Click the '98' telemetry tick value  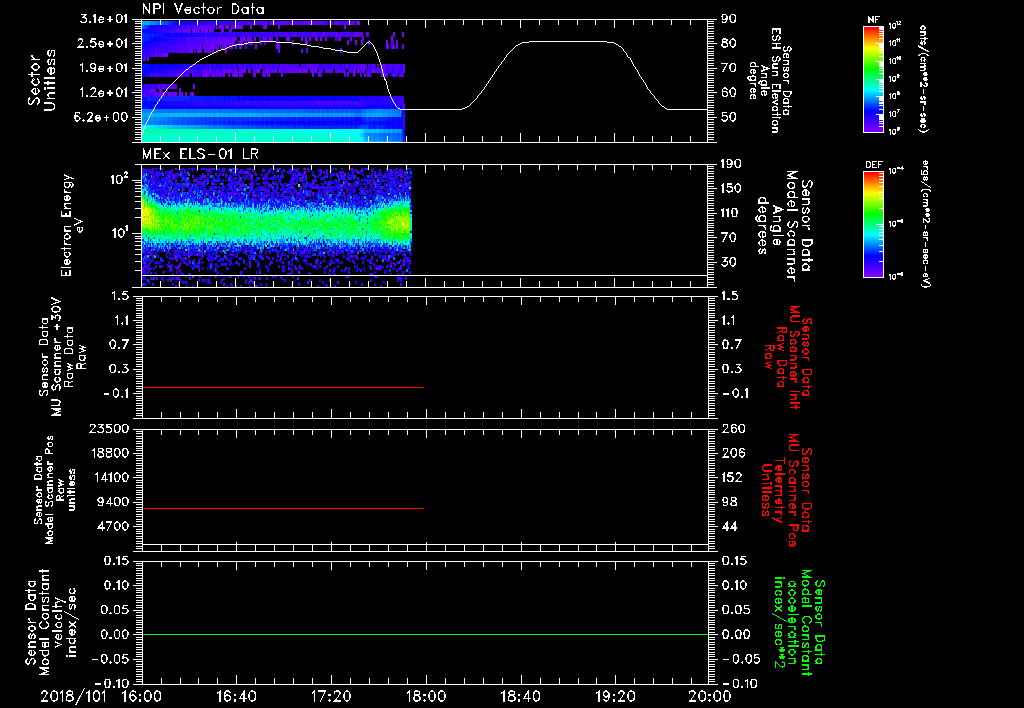[729, 502]
